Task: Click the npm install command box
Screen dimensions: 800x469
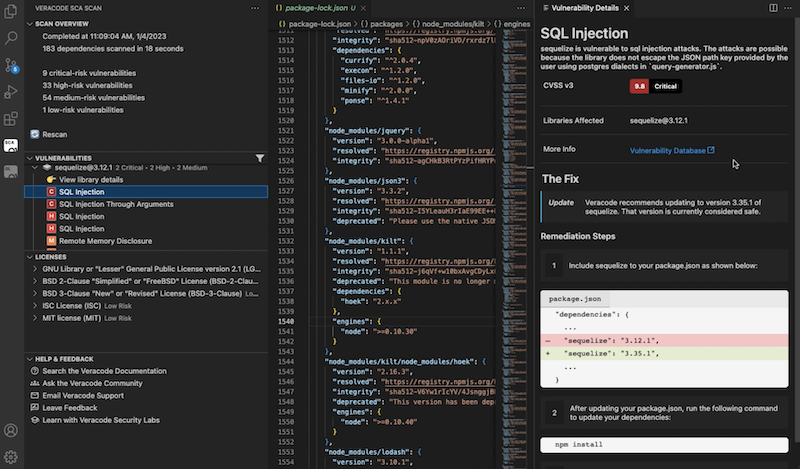Action: pyautogui.click(x=664, y=445)
